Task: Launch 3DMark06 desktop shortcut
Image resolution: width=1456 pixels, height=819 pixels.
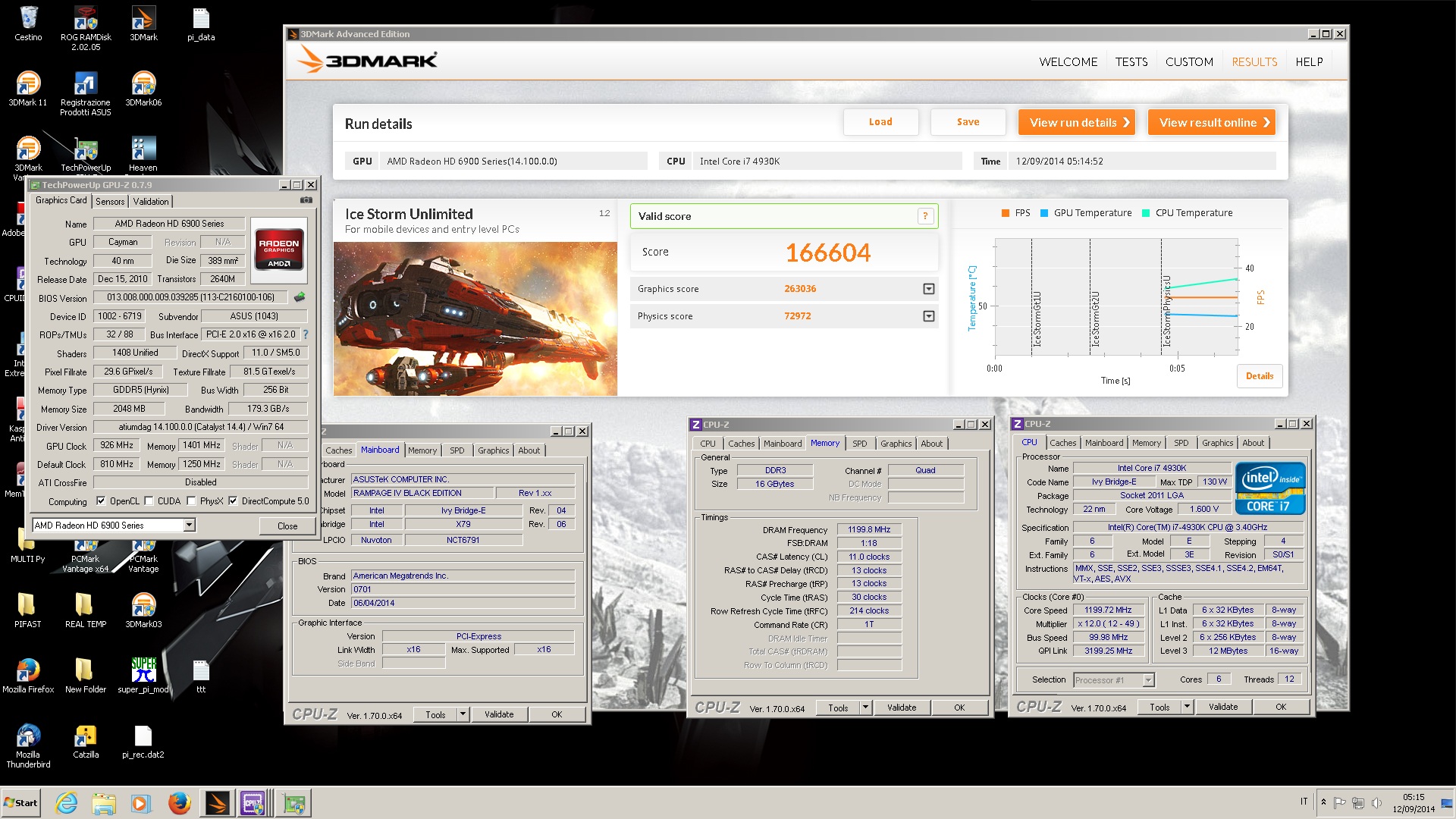Action: click(x=143, y=89)
